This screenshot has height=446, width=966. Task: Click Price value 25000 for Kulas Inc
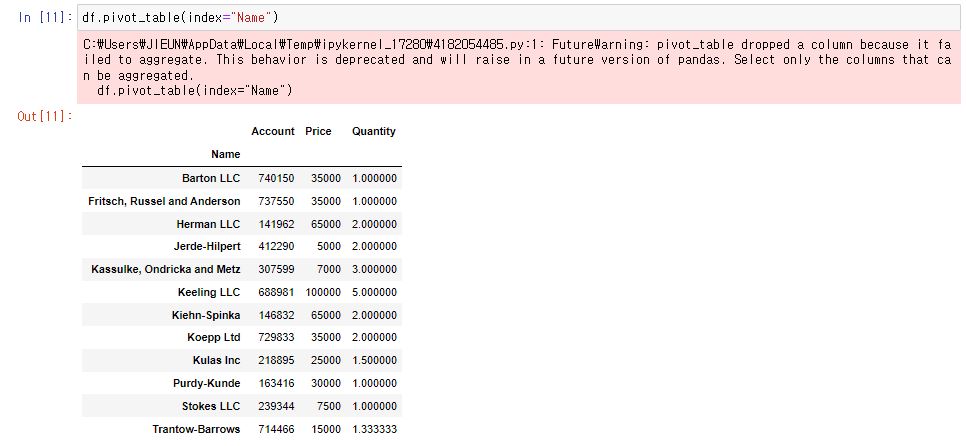click(326, 360)
